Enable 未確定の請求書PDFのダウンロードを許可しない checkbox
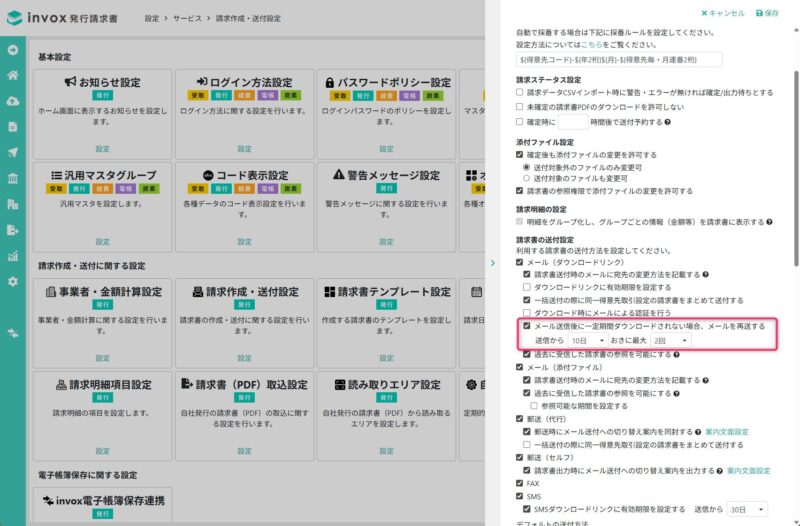 click(x=520, y=106)
